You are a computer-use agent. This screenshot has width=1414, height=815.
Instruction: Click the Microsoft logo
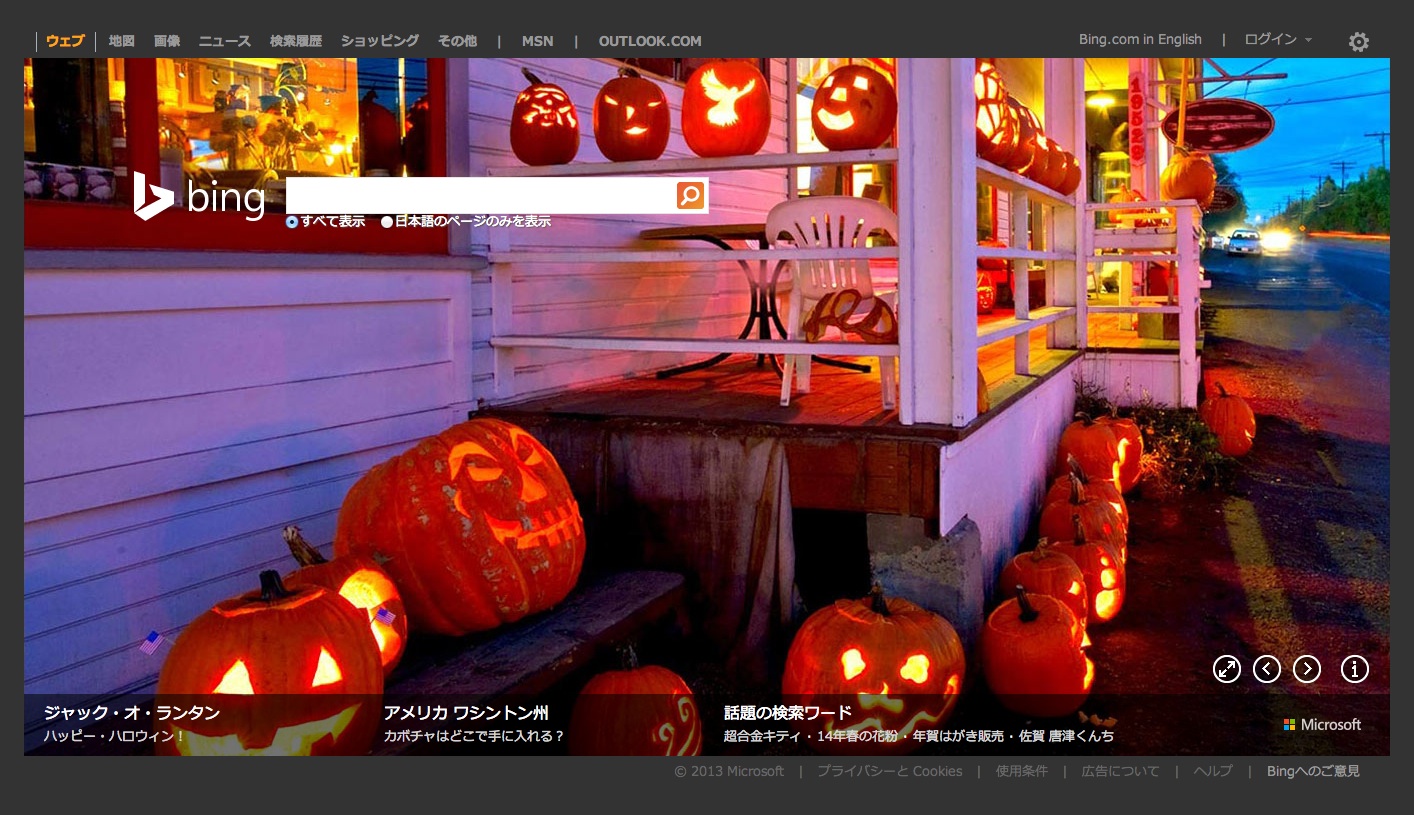[x=1322, y=724]
